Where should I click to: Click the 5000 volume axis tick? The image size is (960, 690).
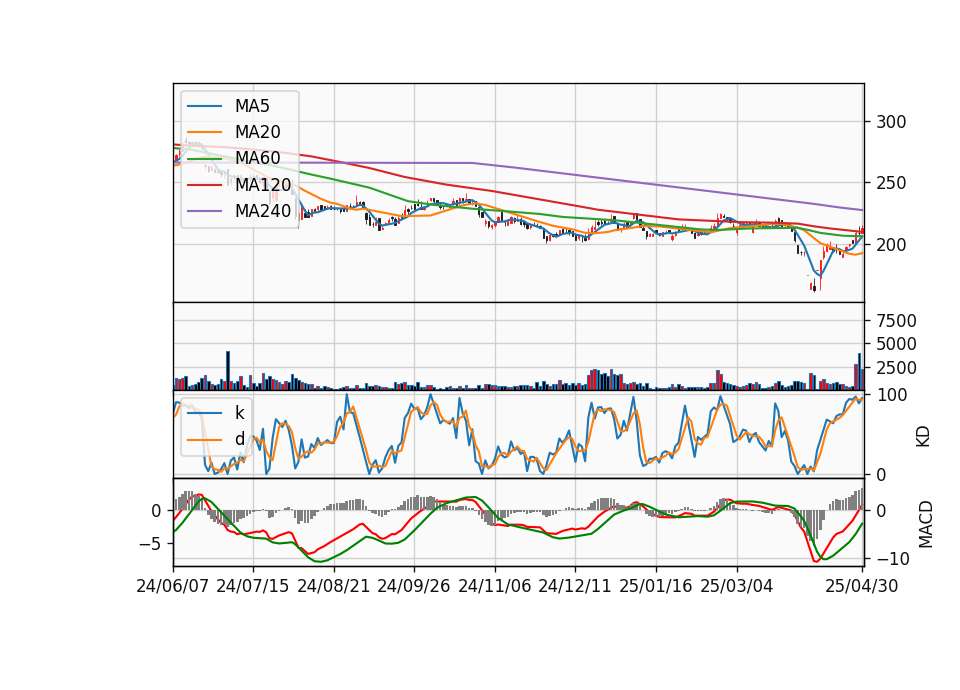pyautogui.click(x=896, y=344)
